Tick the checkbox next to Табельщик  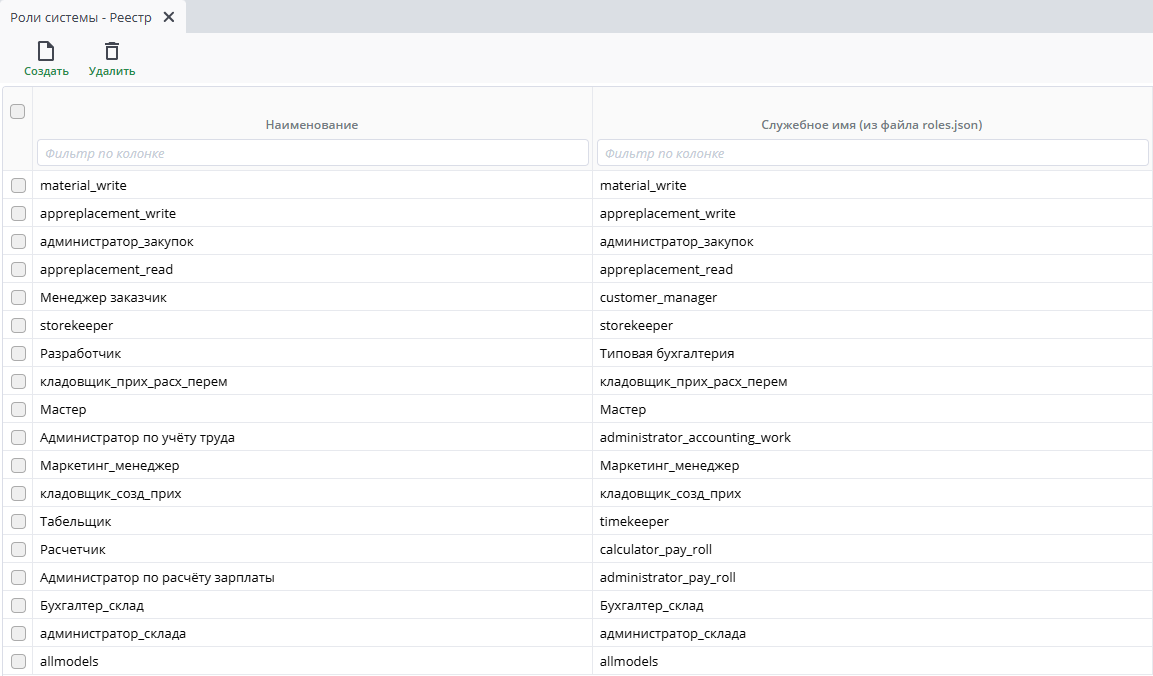[18, 522]
